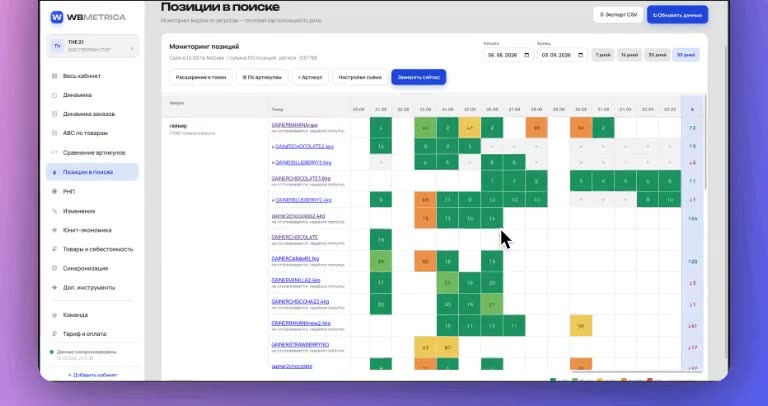Click the Динамика заказов sidebar icon
The height and width of the screenshot is (406, 768).
click(x=54, y=114)
